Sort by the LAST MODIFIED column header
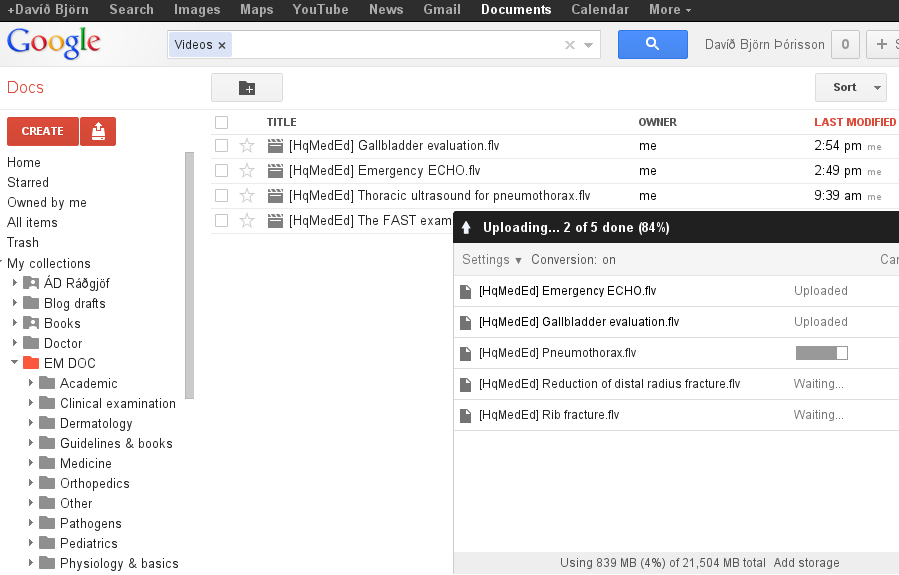Screen dimensions: 899x575 pos(855,122)
